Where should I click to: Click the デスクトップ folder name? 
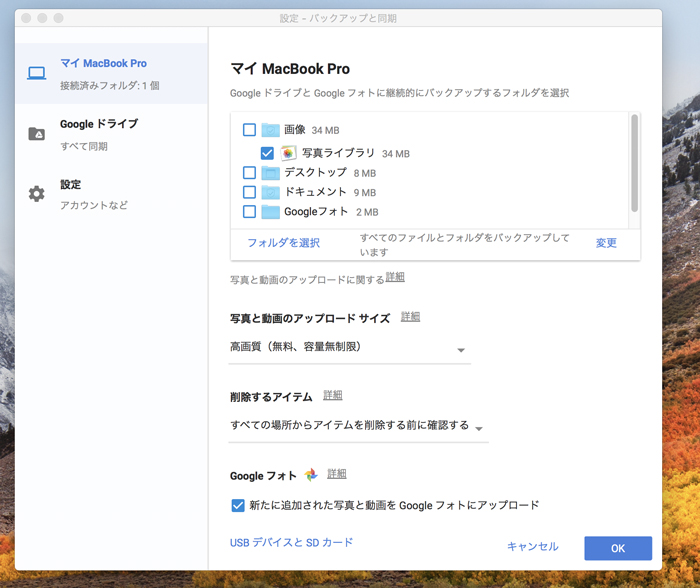pos(315,172)
